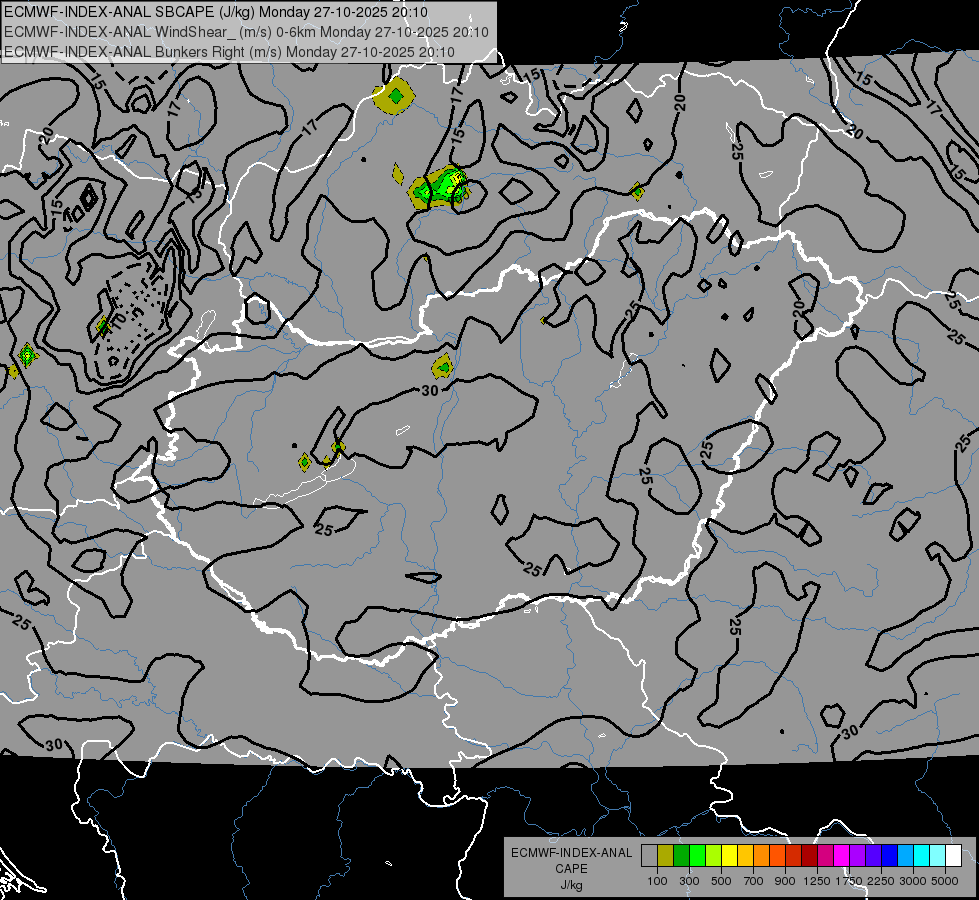Pick the pure blue 2250 J/kg swatch
979x900 pixels.
point(890,855)
